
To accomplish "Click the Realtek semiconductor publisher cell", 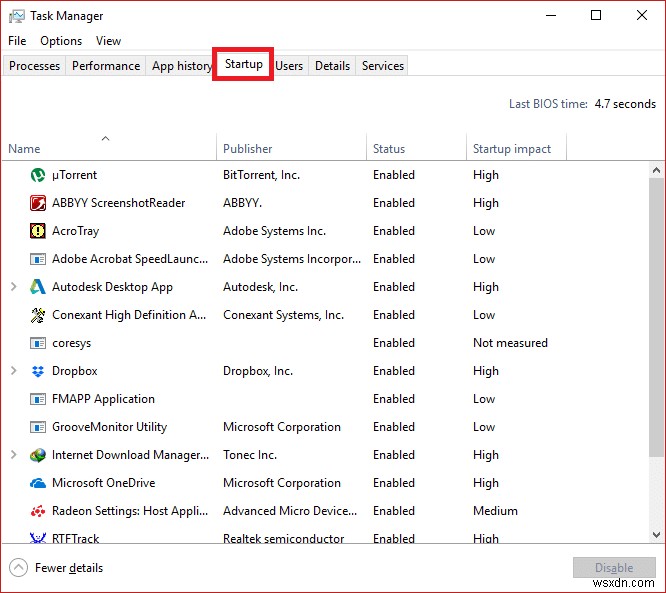I will click(283, 539).
